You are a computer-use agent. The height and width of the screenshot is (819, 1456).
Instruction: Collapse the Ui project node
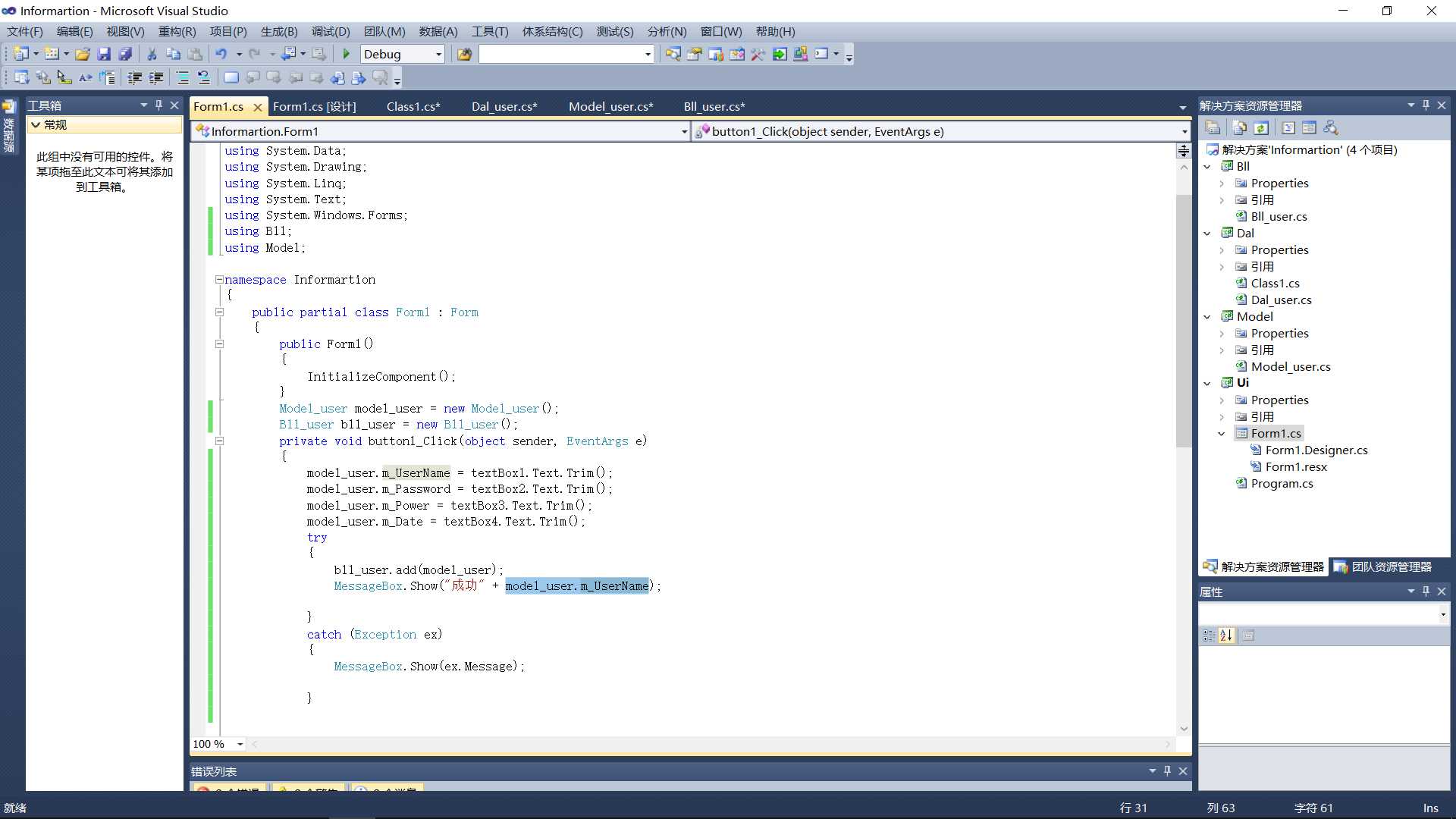click(x=1208, y=384)
